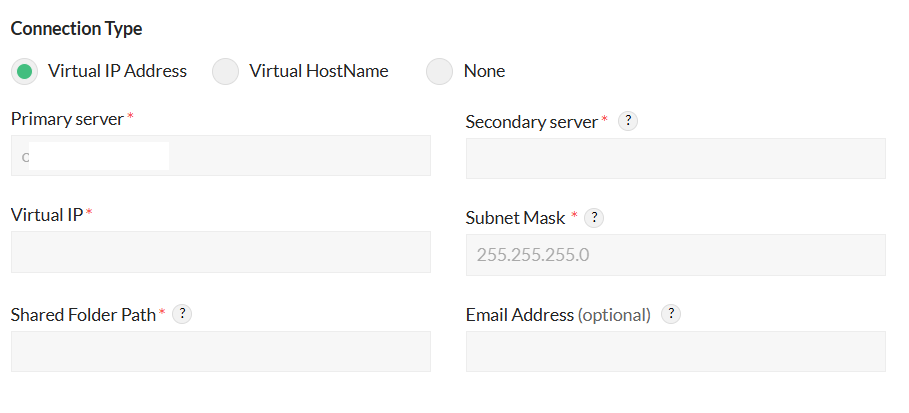Click the Shared Folder Path label
909x413 pixels.
[83, 314]
